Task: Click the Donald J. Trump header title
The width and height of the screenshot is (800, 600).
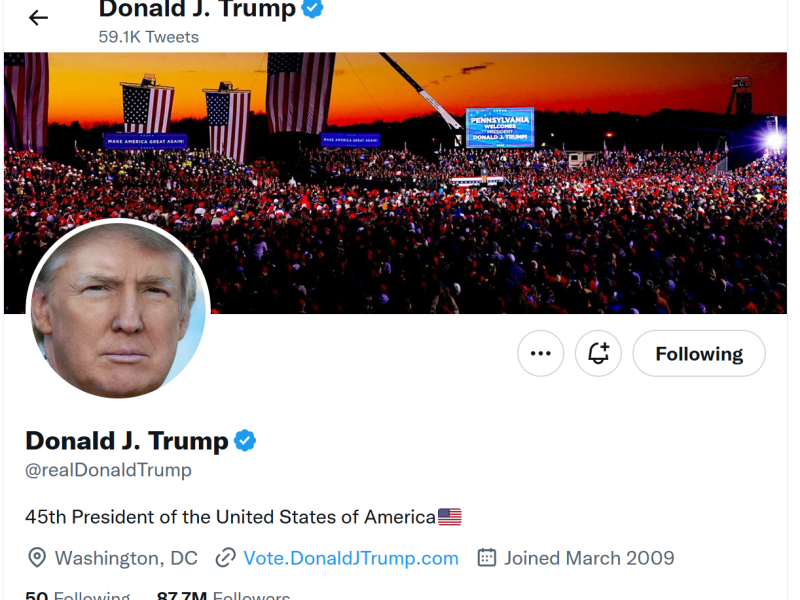Action: coord(197,10)
